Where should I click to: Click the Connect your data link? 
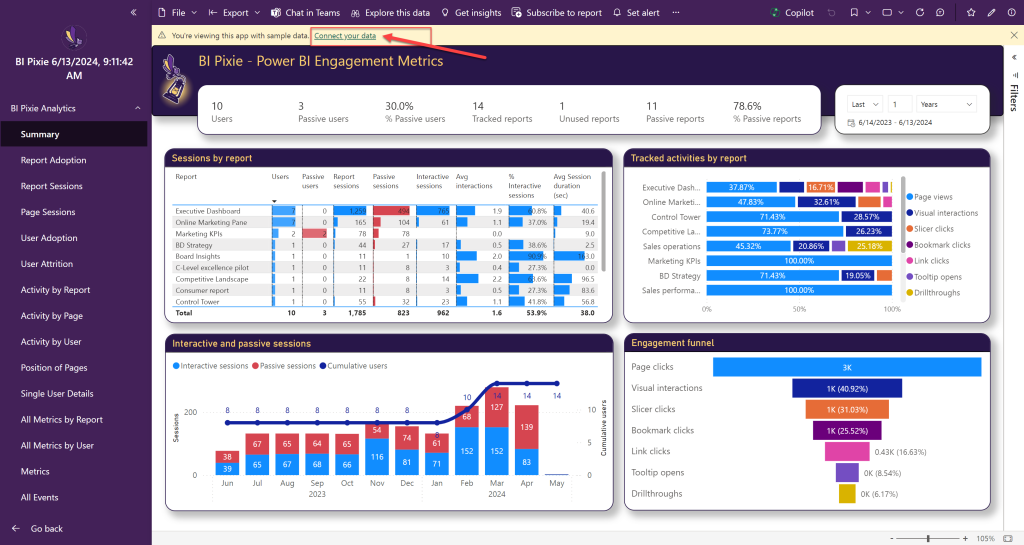[345, 35]
